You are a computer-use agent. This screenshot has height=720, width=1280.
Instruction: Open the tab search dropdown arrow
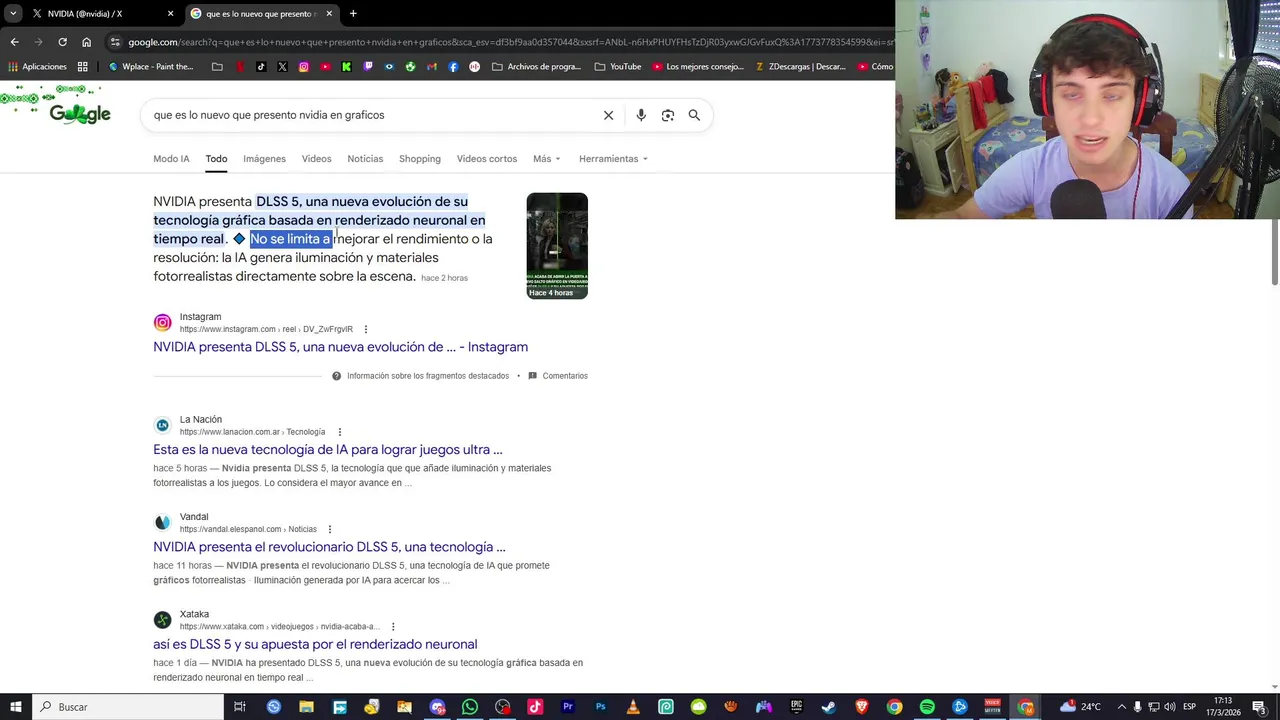point(13,14)
